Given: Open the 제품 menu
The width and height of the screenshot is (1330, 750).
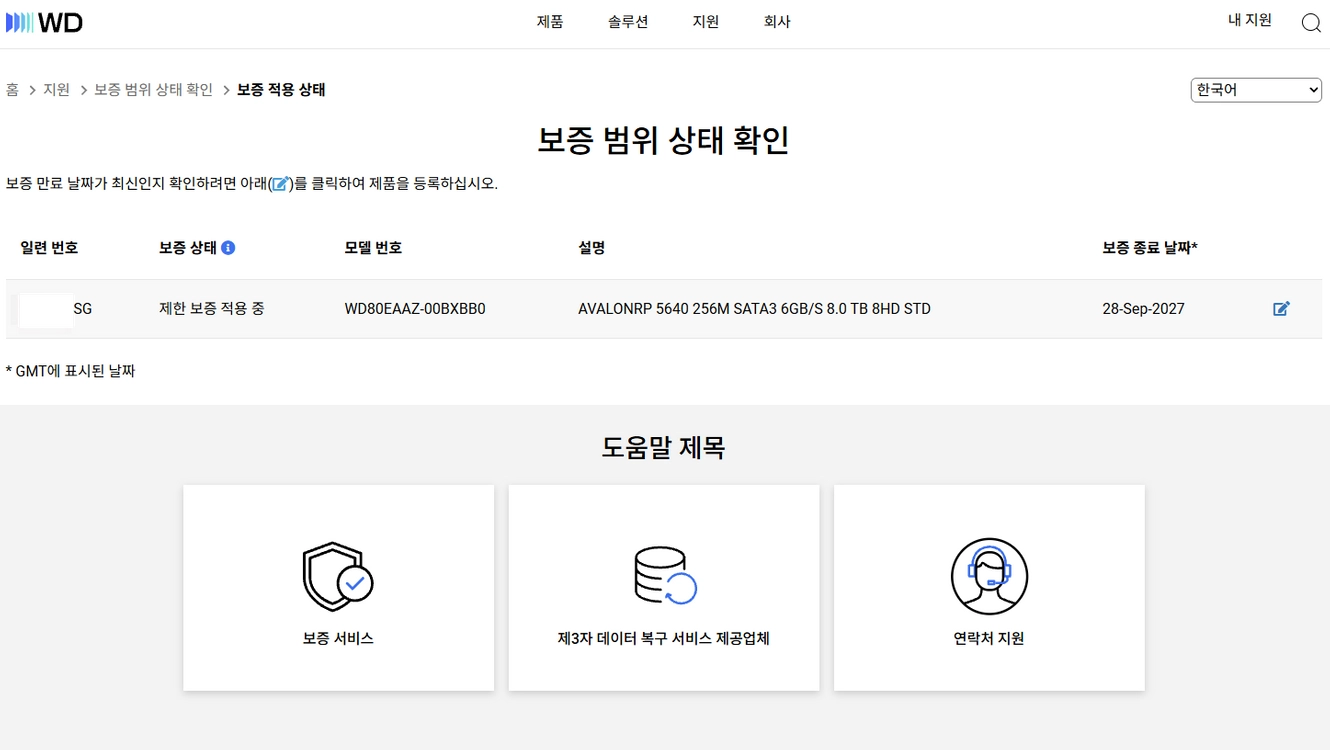Looking at the screenshot, I should click(x=550, y=22).
